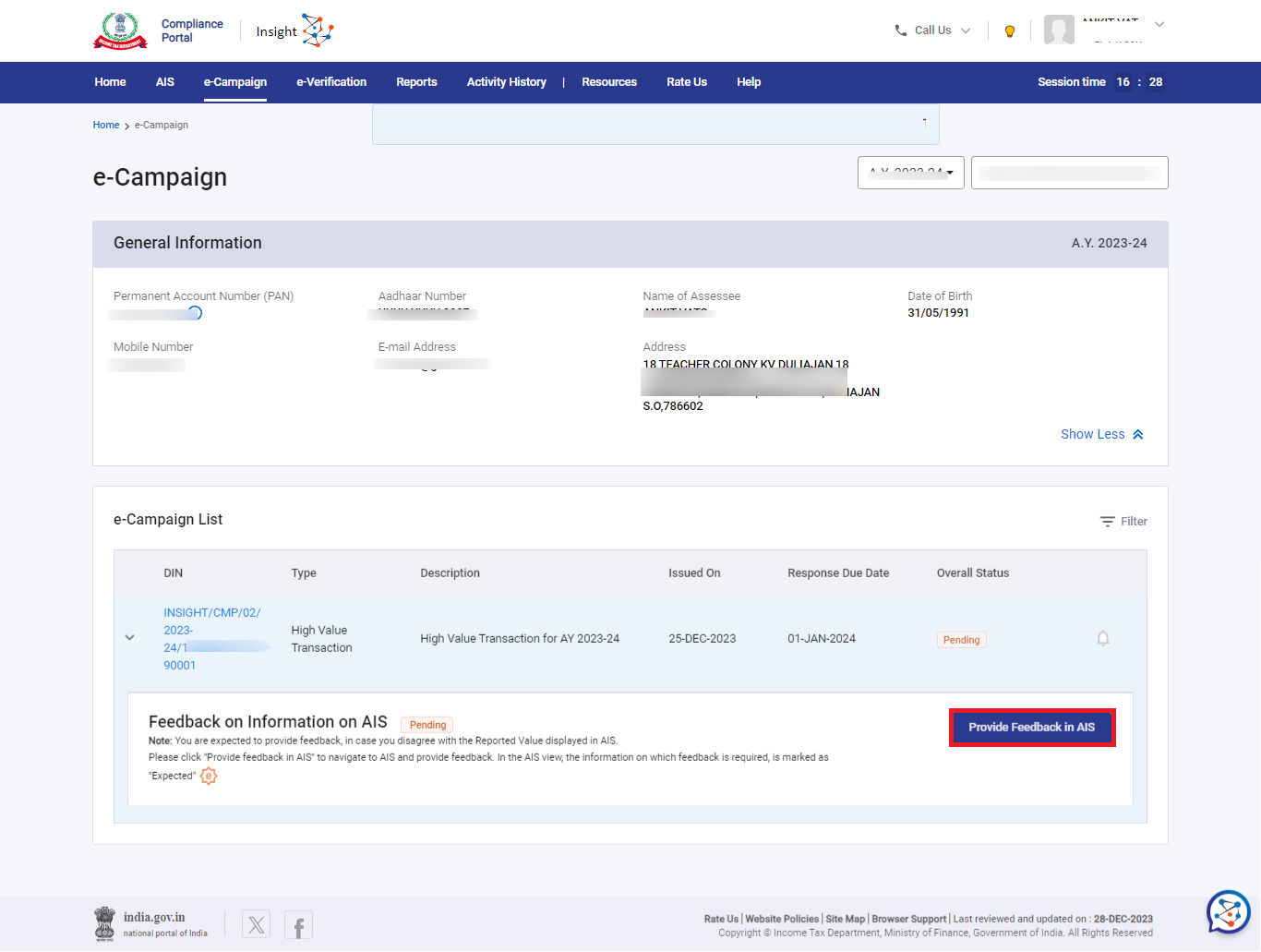Click the Insight network logo

click(317, 30)
